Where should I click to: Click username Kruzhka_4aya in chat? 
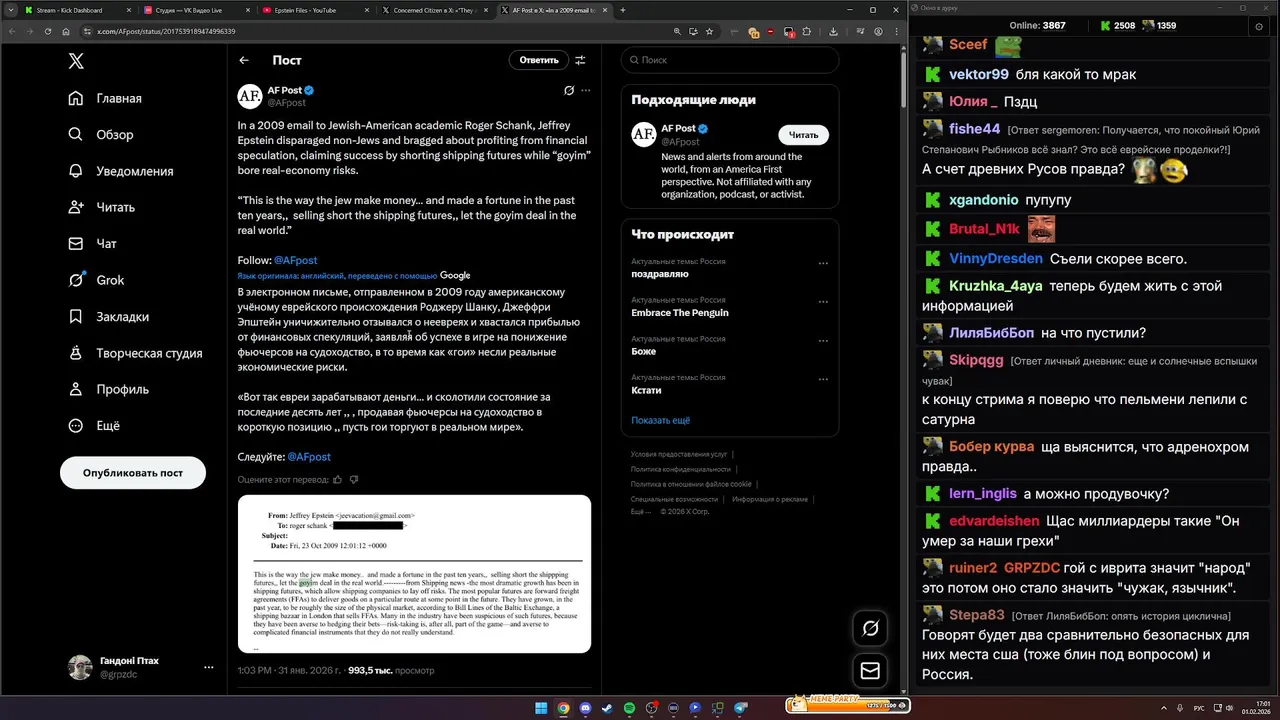pos(996,286)
